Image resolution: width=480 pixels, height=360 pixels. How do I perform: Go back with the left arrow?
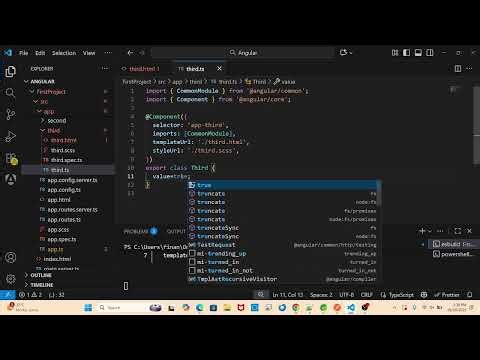point(130,53)
